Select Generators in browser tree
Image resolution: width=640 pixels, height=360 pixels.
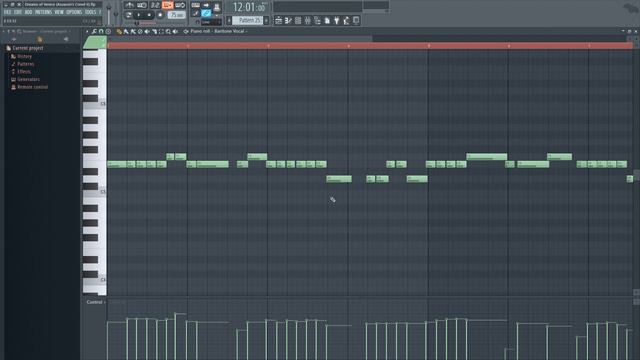(28, 79)
